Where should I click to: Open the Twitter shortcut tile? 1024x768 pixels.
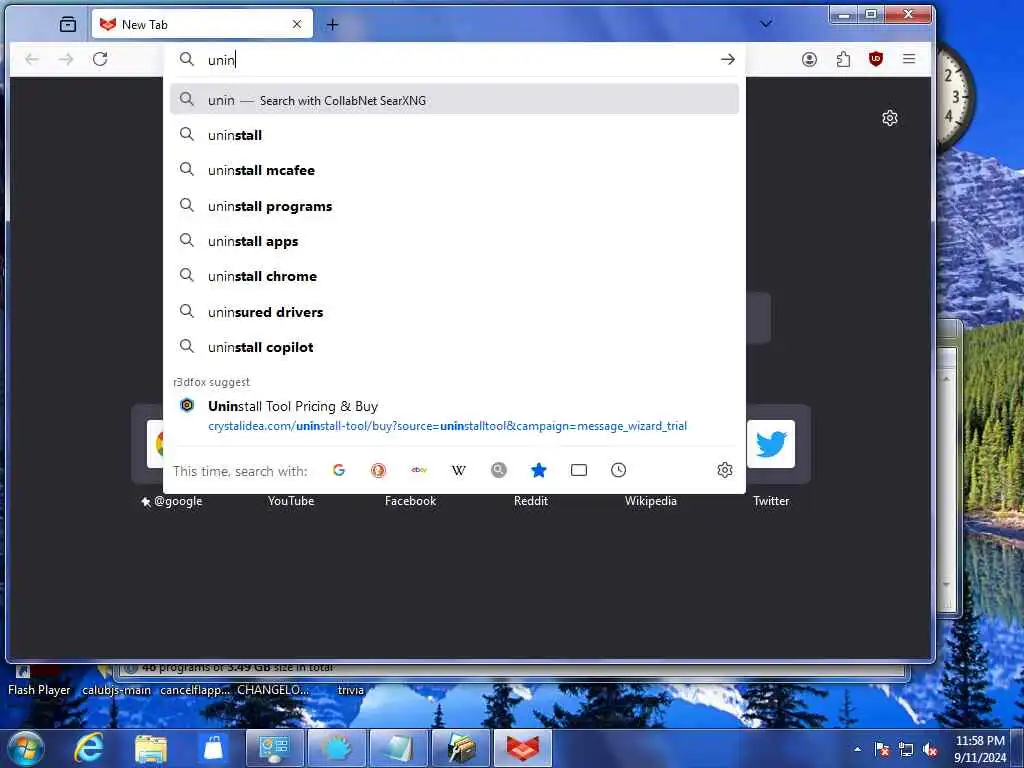click(x=771, y=444)
